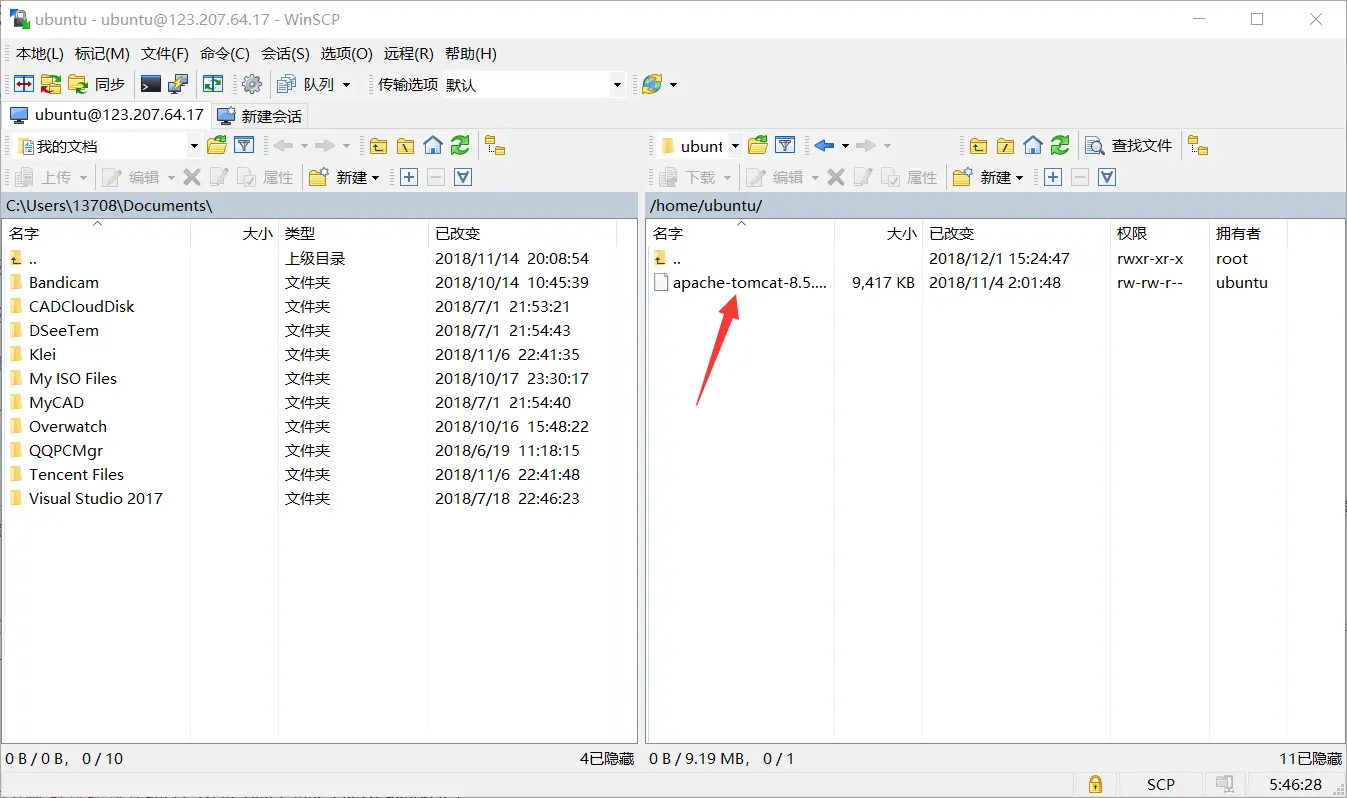
Task: Sort local files by 类型 column header
Action: point(353,233)
